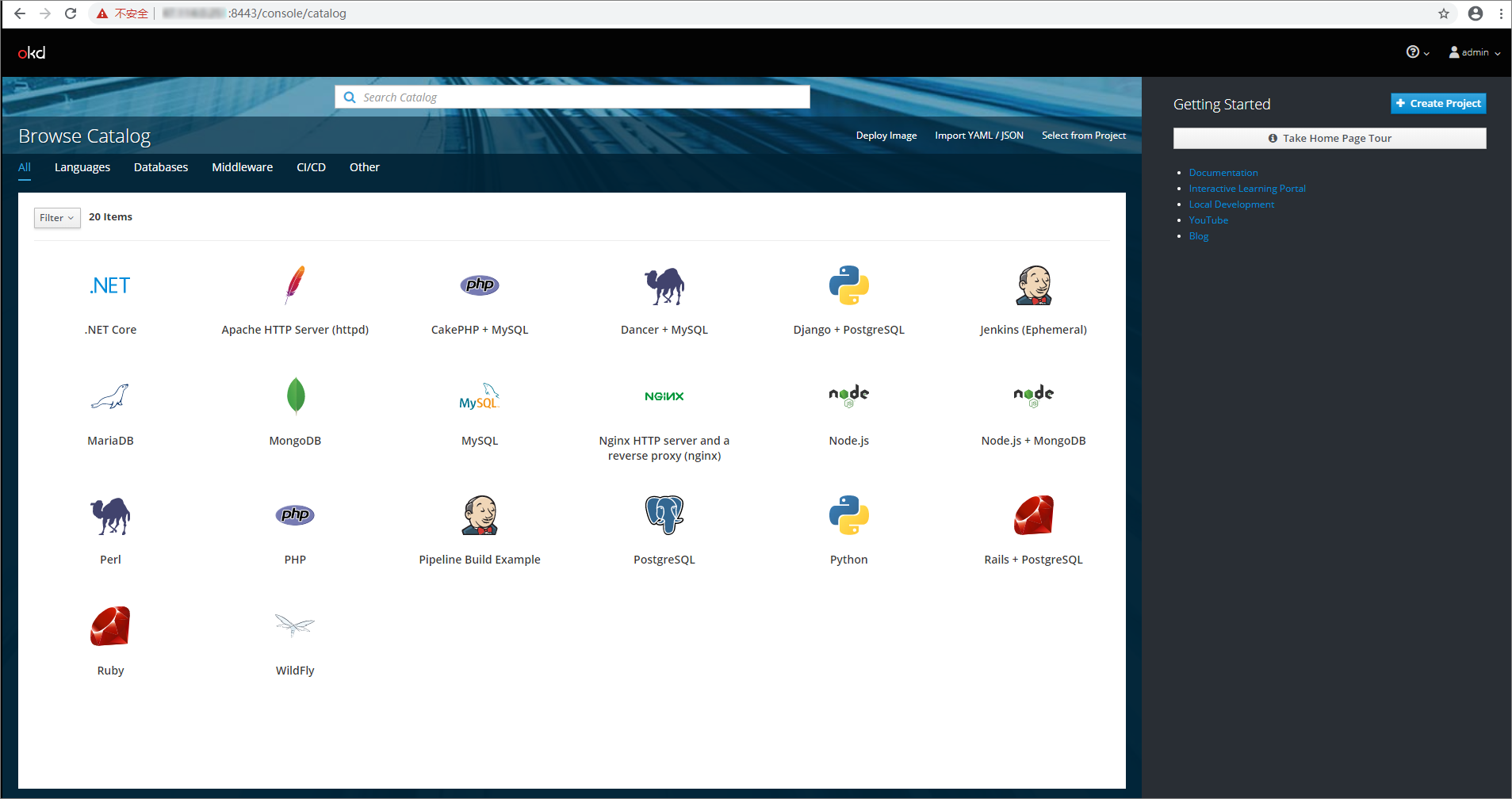Click inside the Search Catalog field
The image size is (1512, 799).
(571, 97)
